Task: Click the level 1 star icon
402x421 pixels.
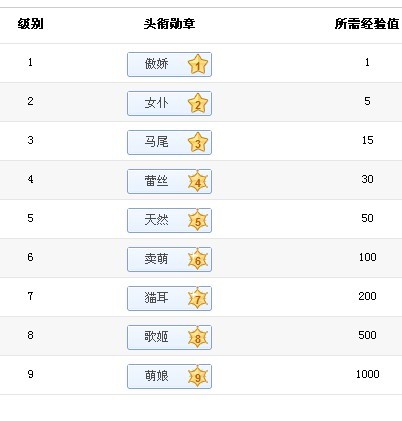Action: [x=198, y=64]
